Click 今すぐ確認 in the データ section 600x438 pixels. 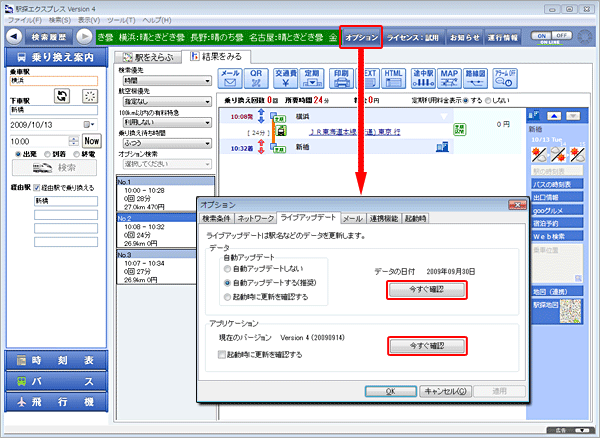click(427, 290)
